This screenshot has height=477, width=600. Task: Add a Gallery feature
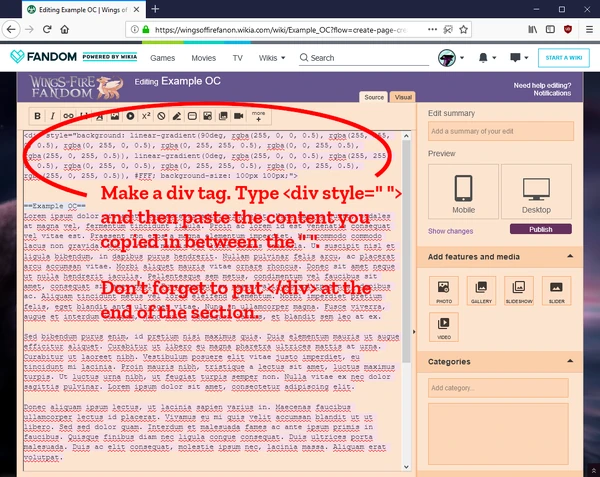tap(481, 291)
